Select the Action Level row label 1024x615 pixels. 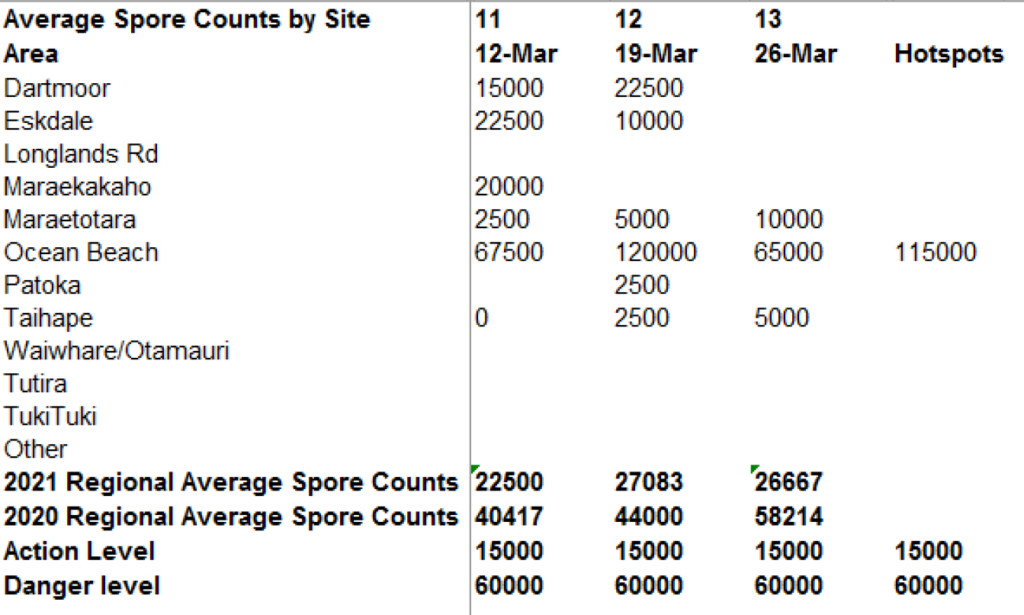tap(80, 551)
